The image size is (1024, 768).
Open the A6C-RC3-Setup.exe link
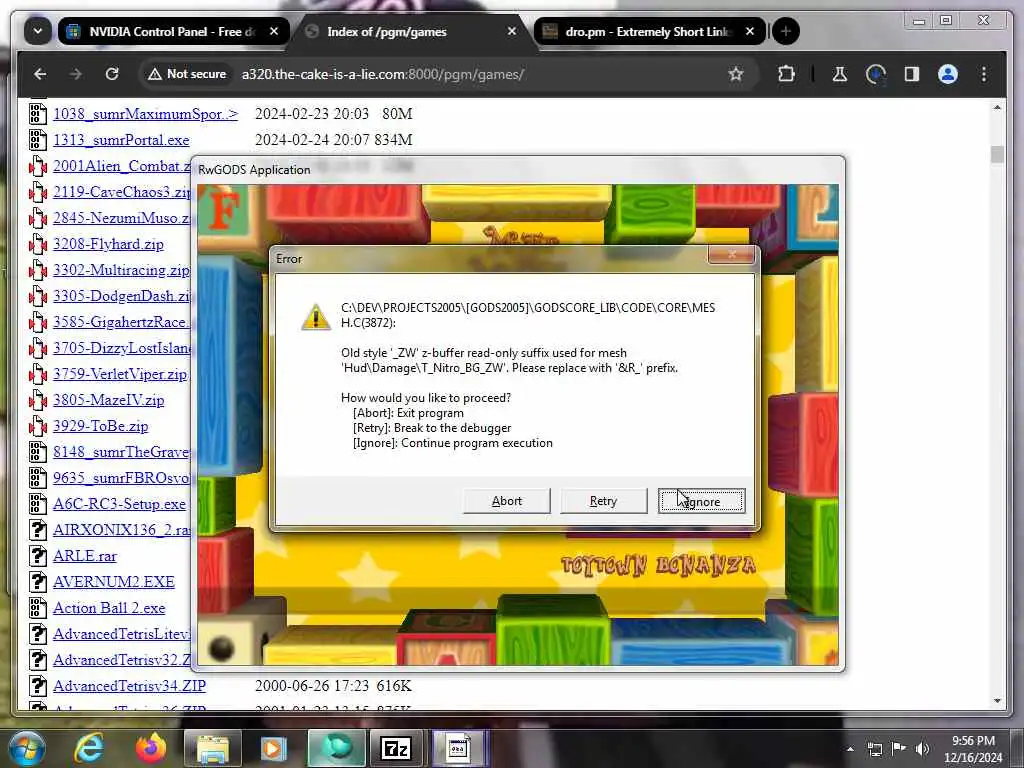click(x=119, y=504)
